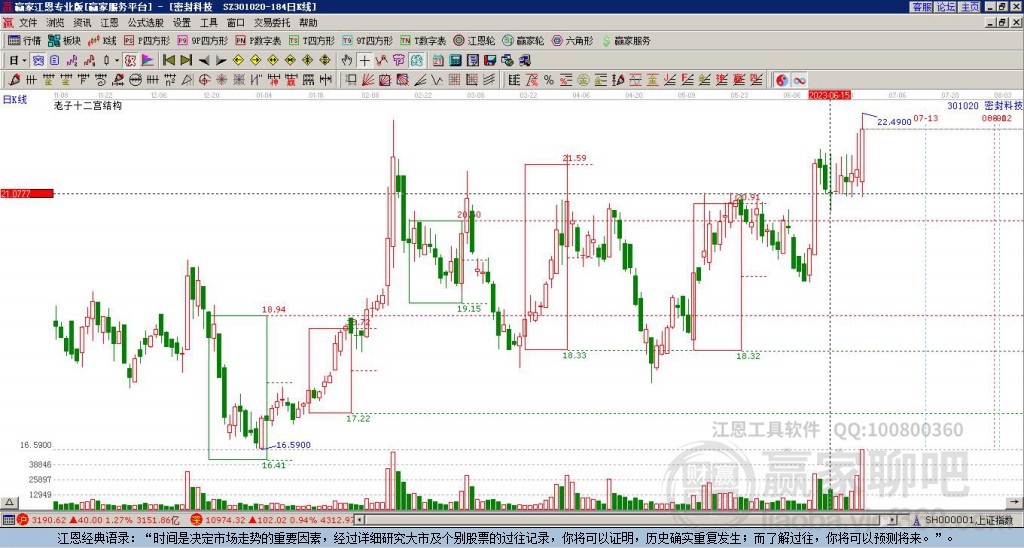Viewport: 1024px width, 548px height.
Task: Open the 行情 market quotes view
Action: (25, 40)
